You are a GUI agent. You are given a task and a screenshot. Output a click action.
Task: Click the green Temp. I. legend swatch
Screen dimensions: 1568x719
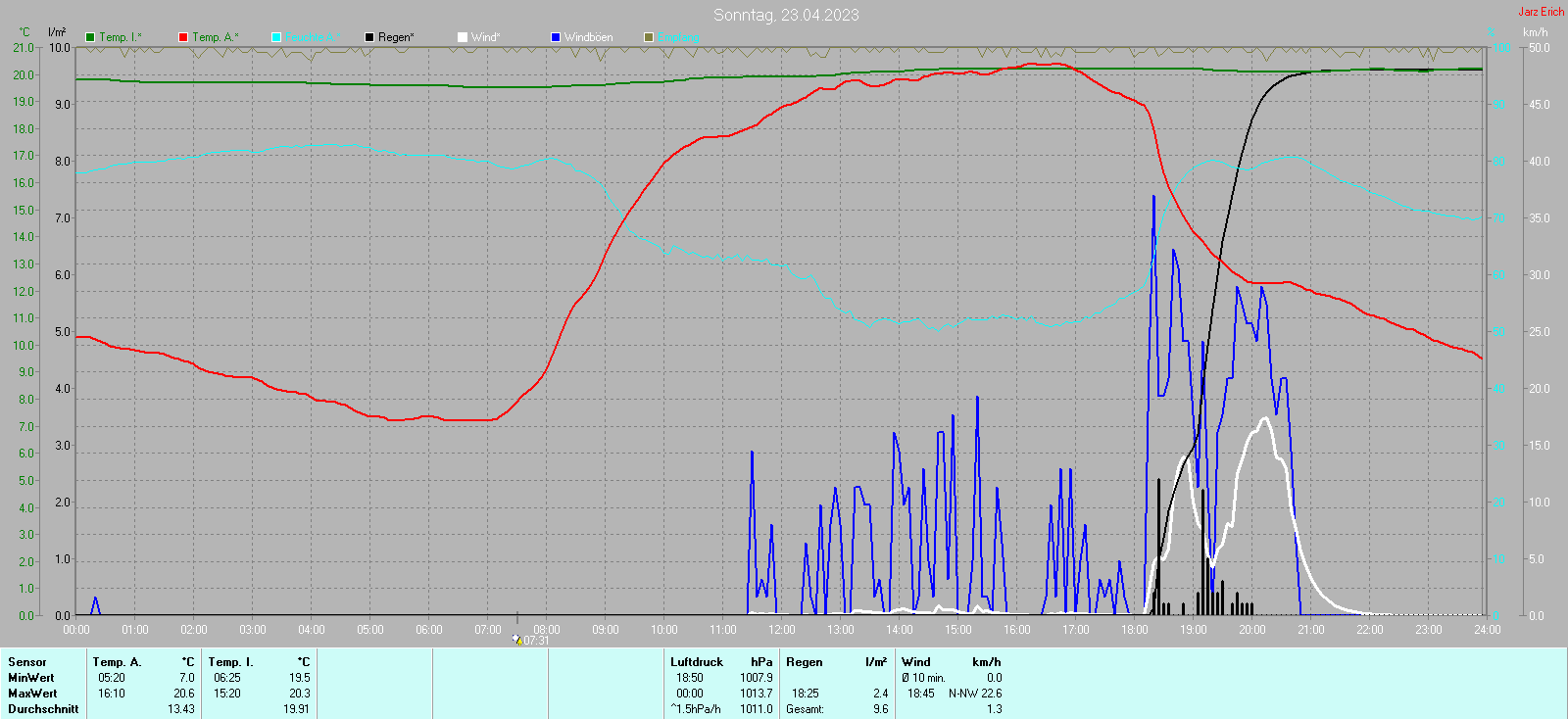[90, 37]
